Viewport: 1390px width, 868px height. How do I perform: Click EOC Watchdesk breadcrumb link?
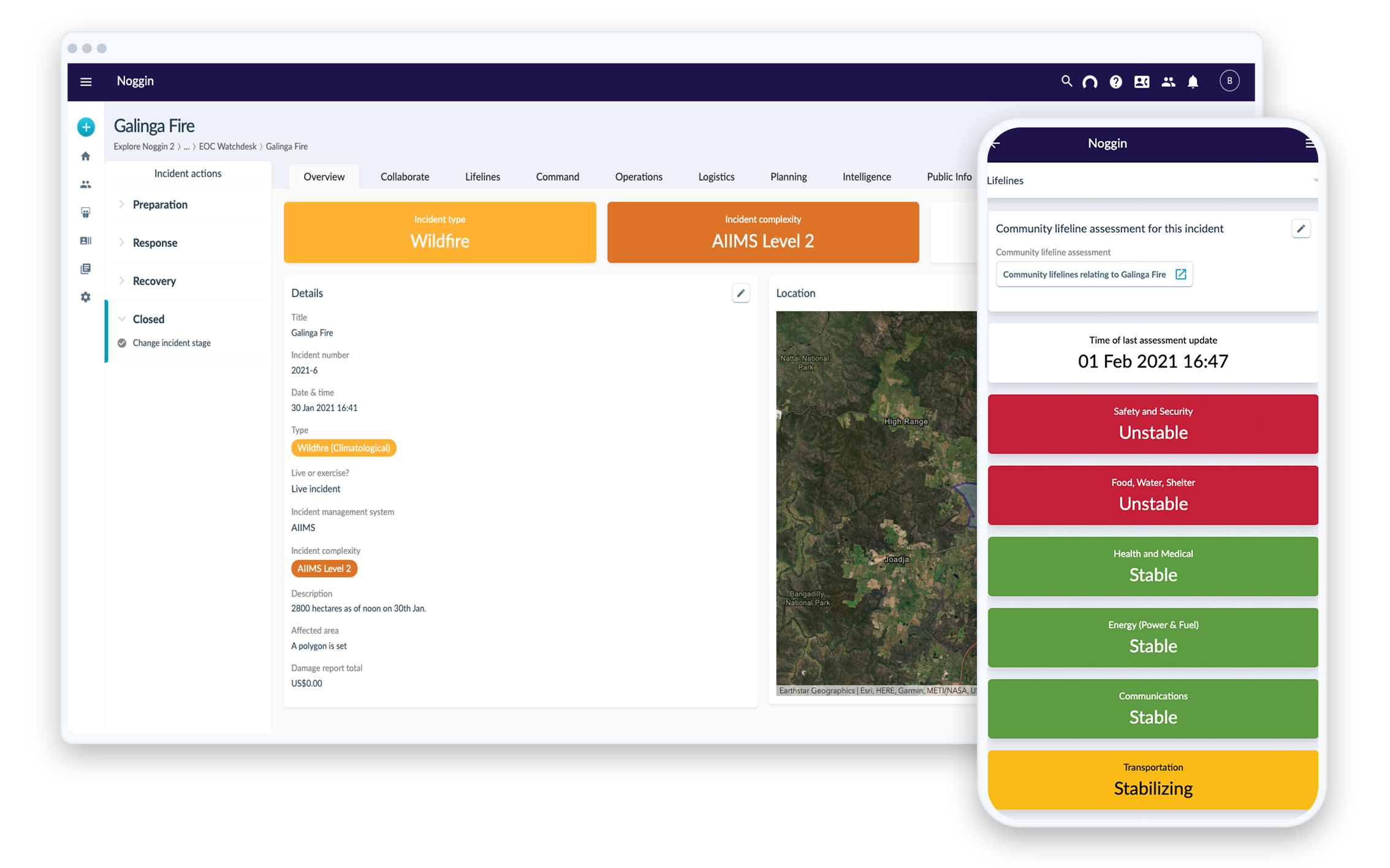pos(227,147)
